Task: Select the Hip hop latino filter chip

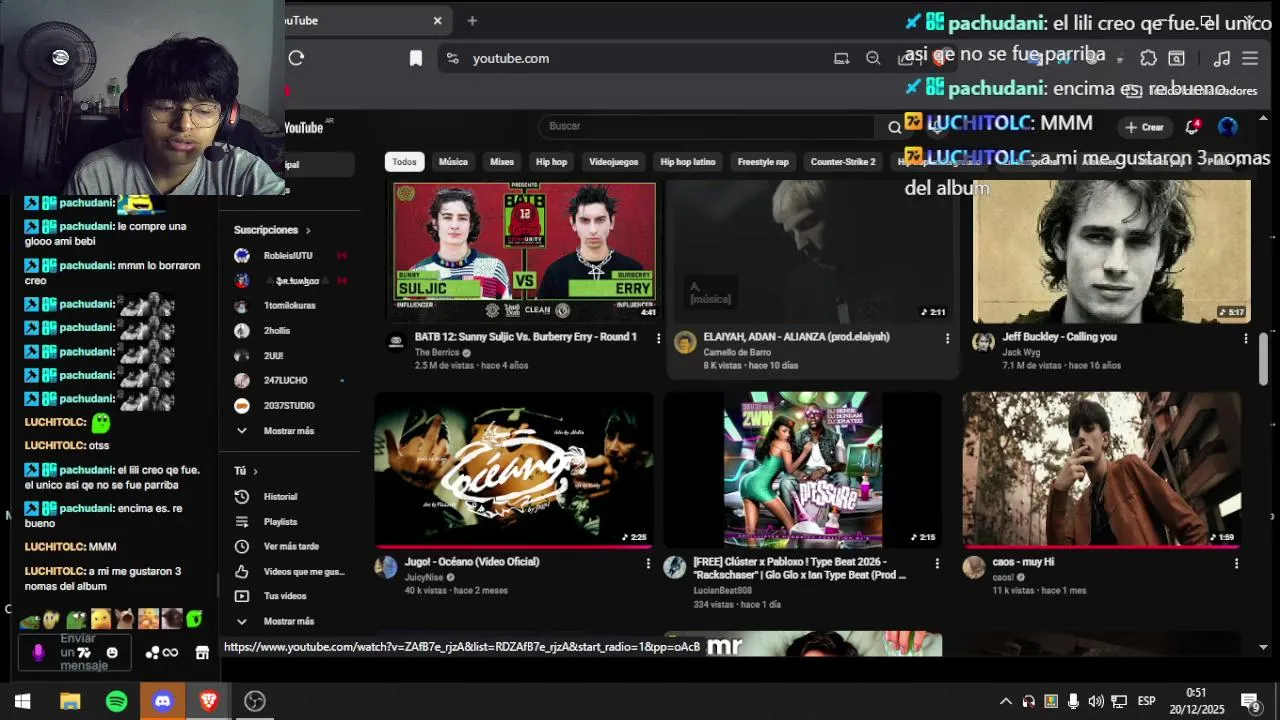Action: pyautogui.click(x=688, y=162)
